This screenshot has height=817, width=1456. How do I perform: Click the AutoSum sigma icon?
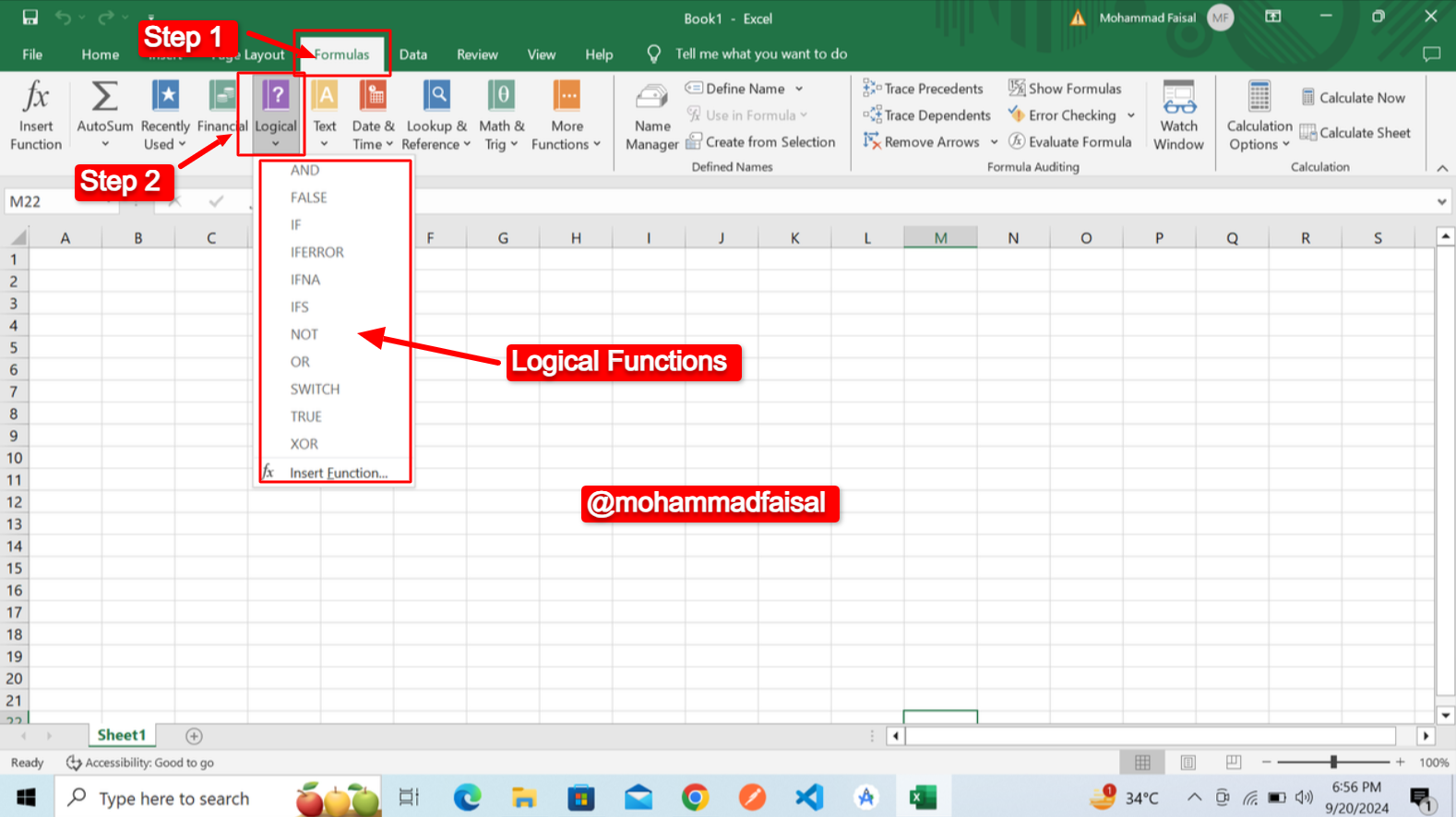pyautogui.click(x=104, y=96)
